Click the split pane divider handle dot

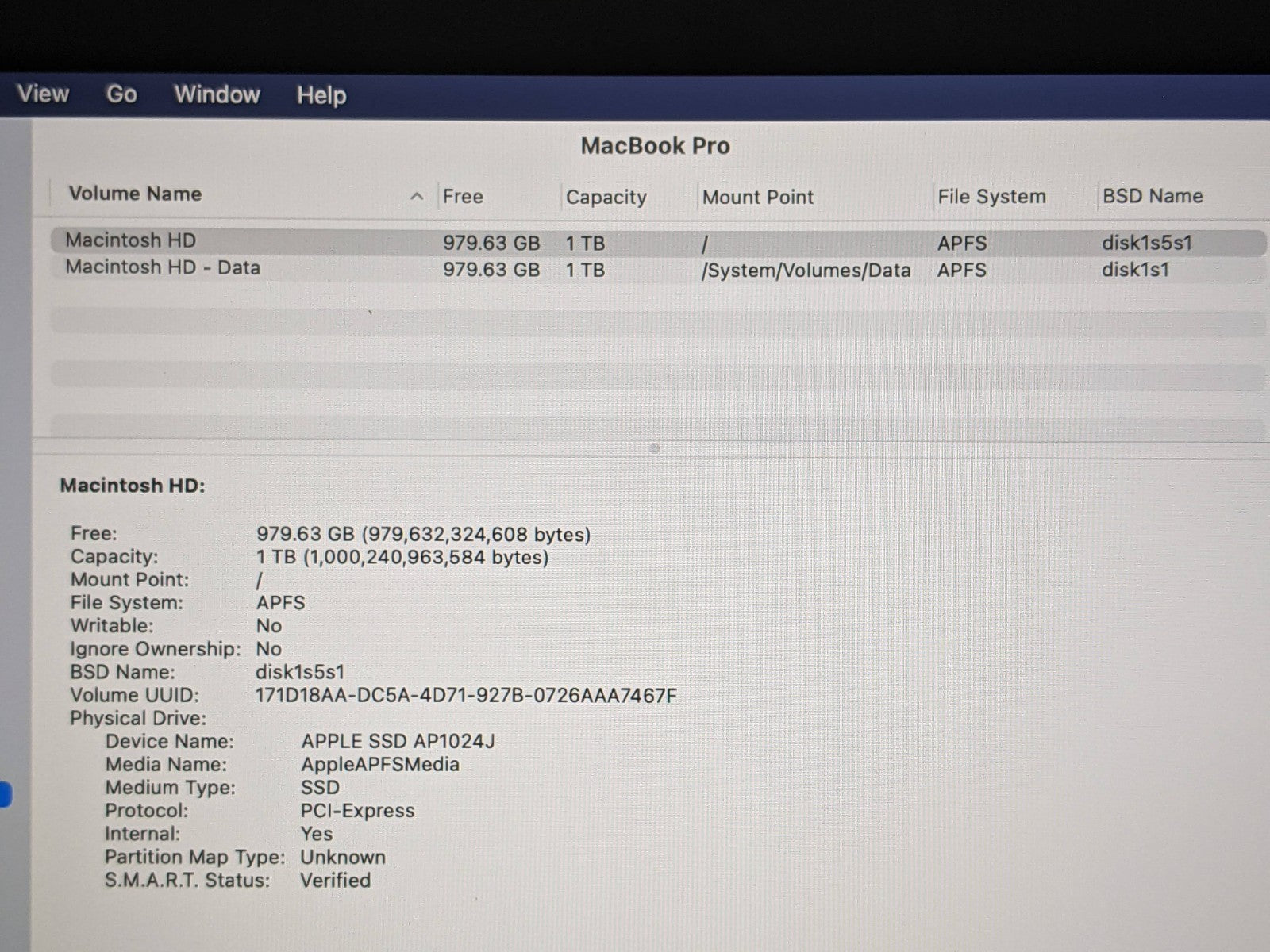(x=654, y=449)
